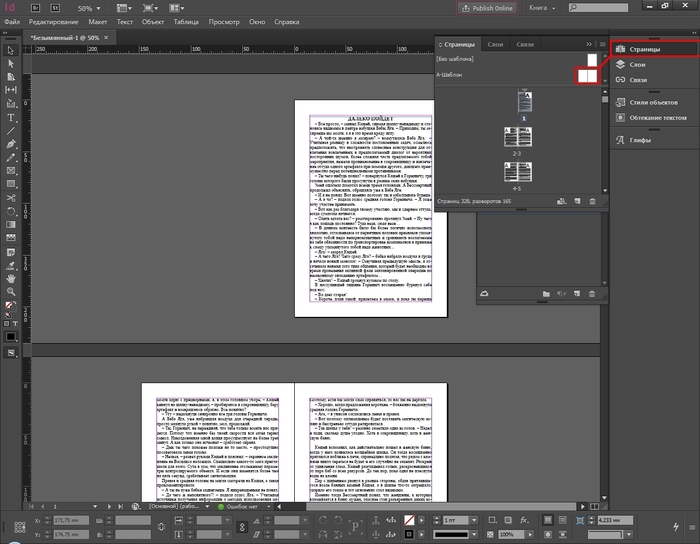The width and height of the screenshot is (700, 544).
Task: Select the Type (T) tool
Action: 10,116
